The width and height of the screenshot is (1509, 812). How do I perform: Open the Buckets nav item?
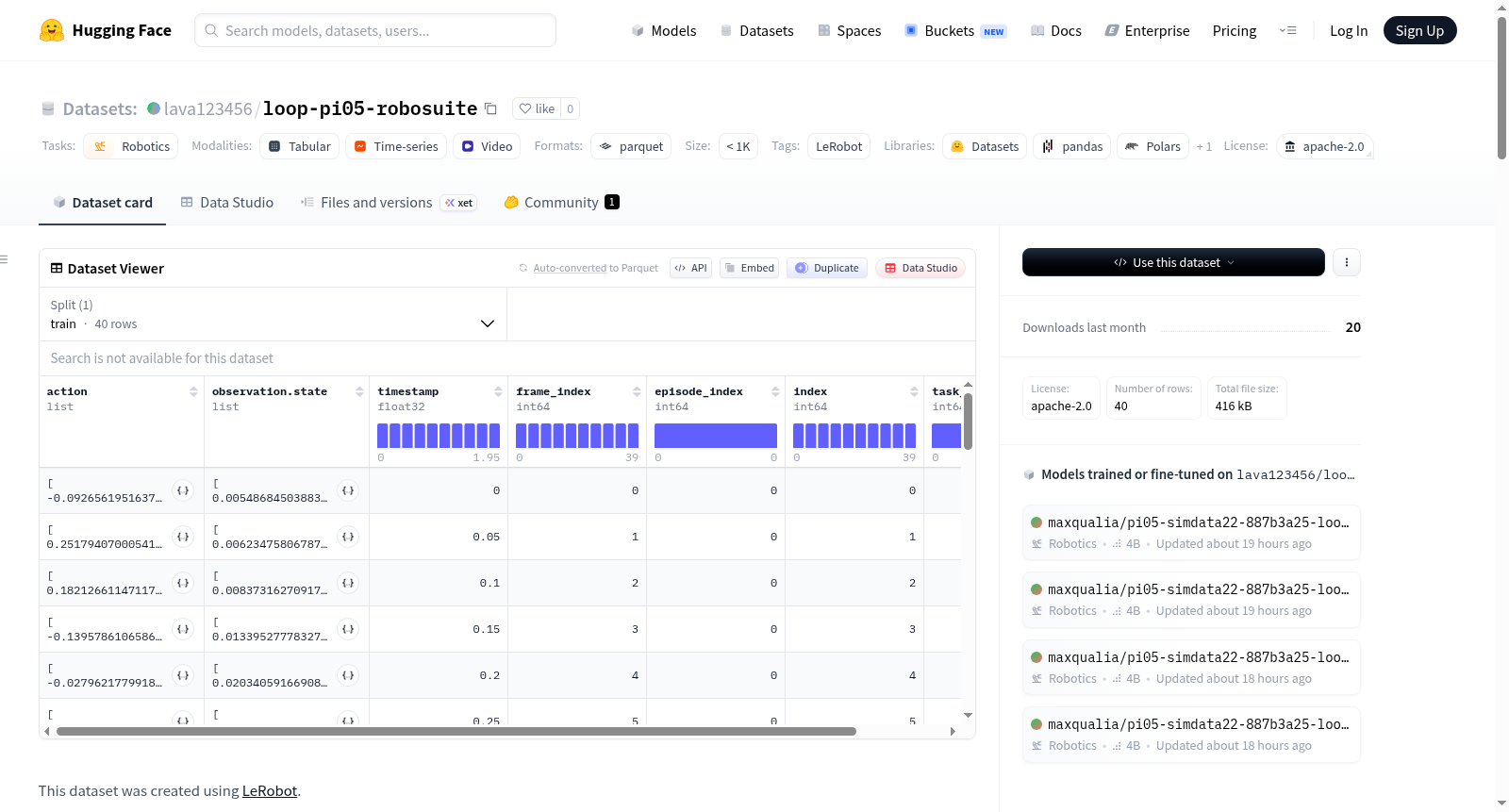click(x=955, y=30)
